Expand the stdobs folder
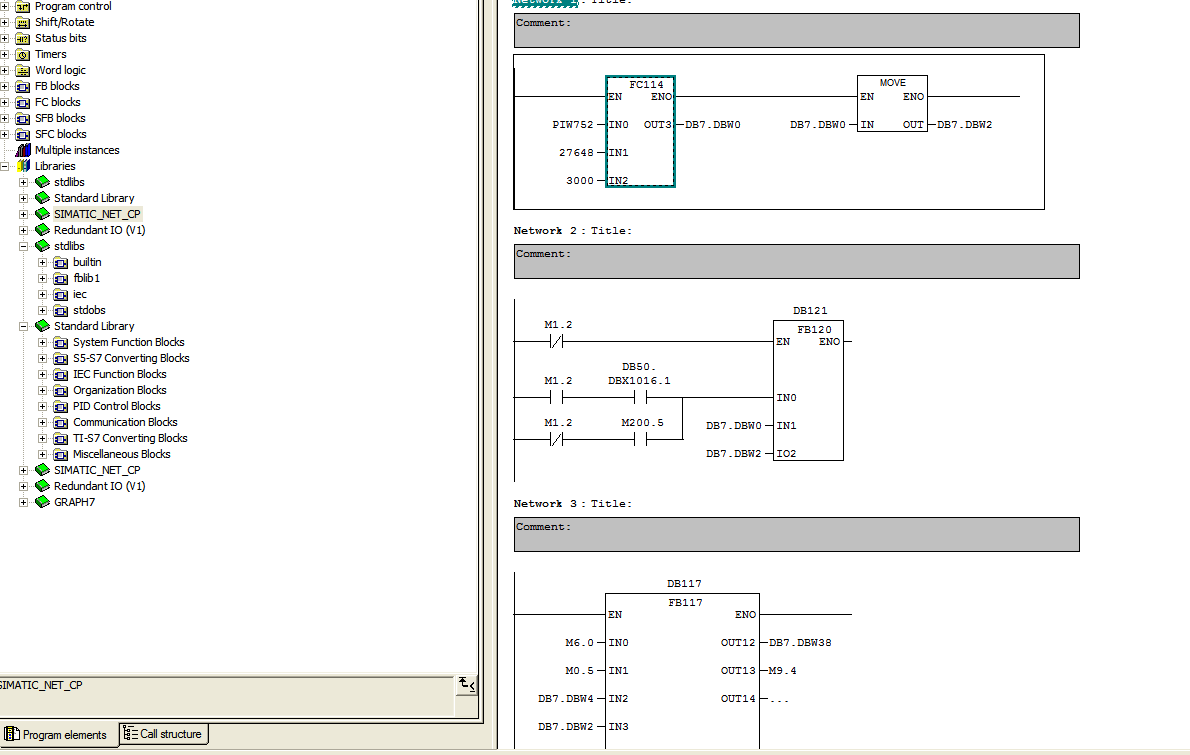The image size is (1190, 755). point(42,310)
